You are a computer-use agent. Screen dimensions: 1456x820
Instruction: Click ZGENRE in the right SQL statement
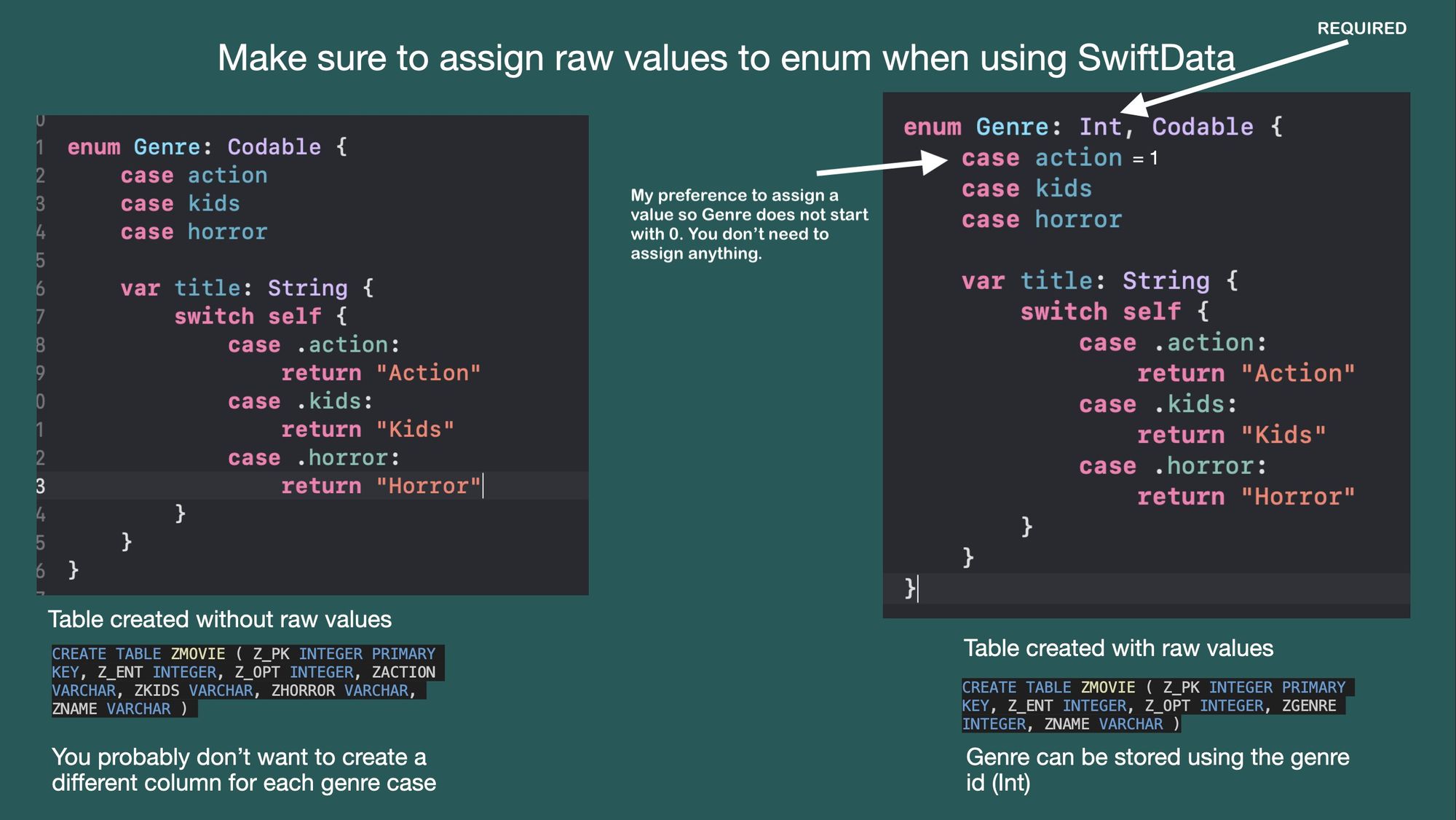1308,706
